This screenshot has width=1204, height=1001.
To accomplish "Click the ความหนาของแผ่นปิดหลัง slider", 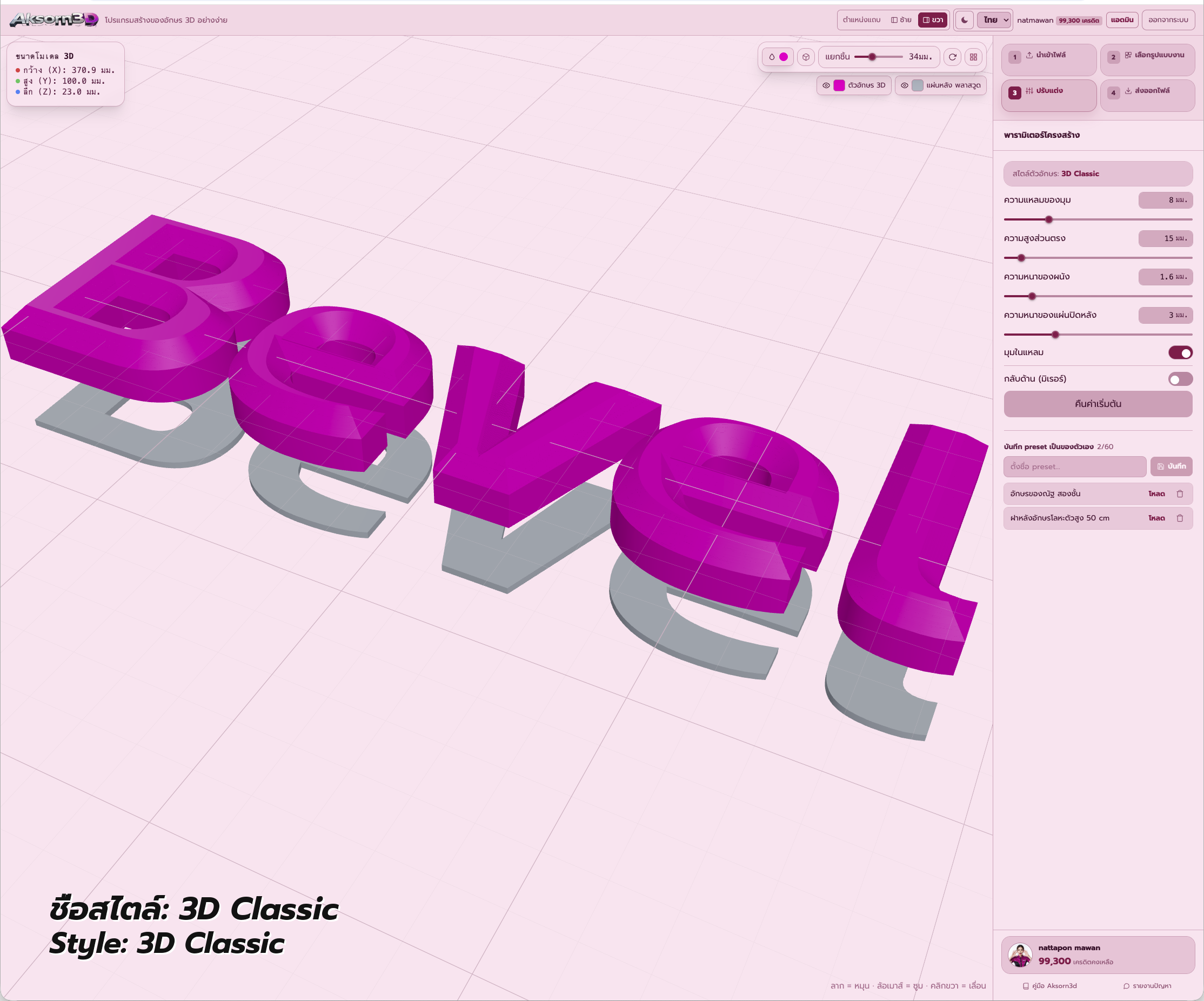I will point(1098,335).
